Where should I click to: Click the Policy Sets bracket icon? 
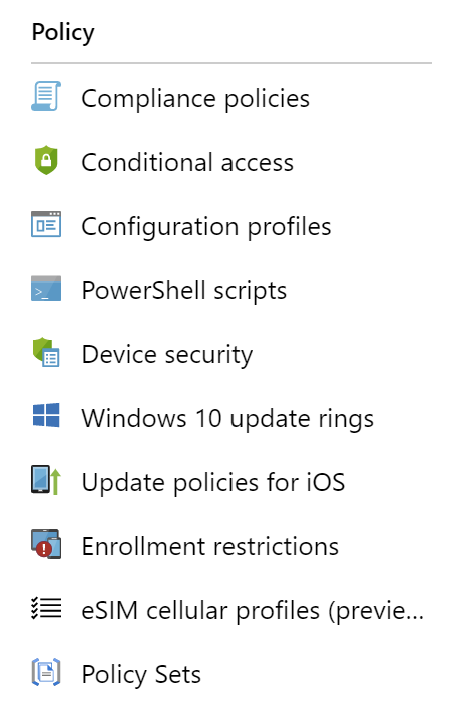(46, 672)
